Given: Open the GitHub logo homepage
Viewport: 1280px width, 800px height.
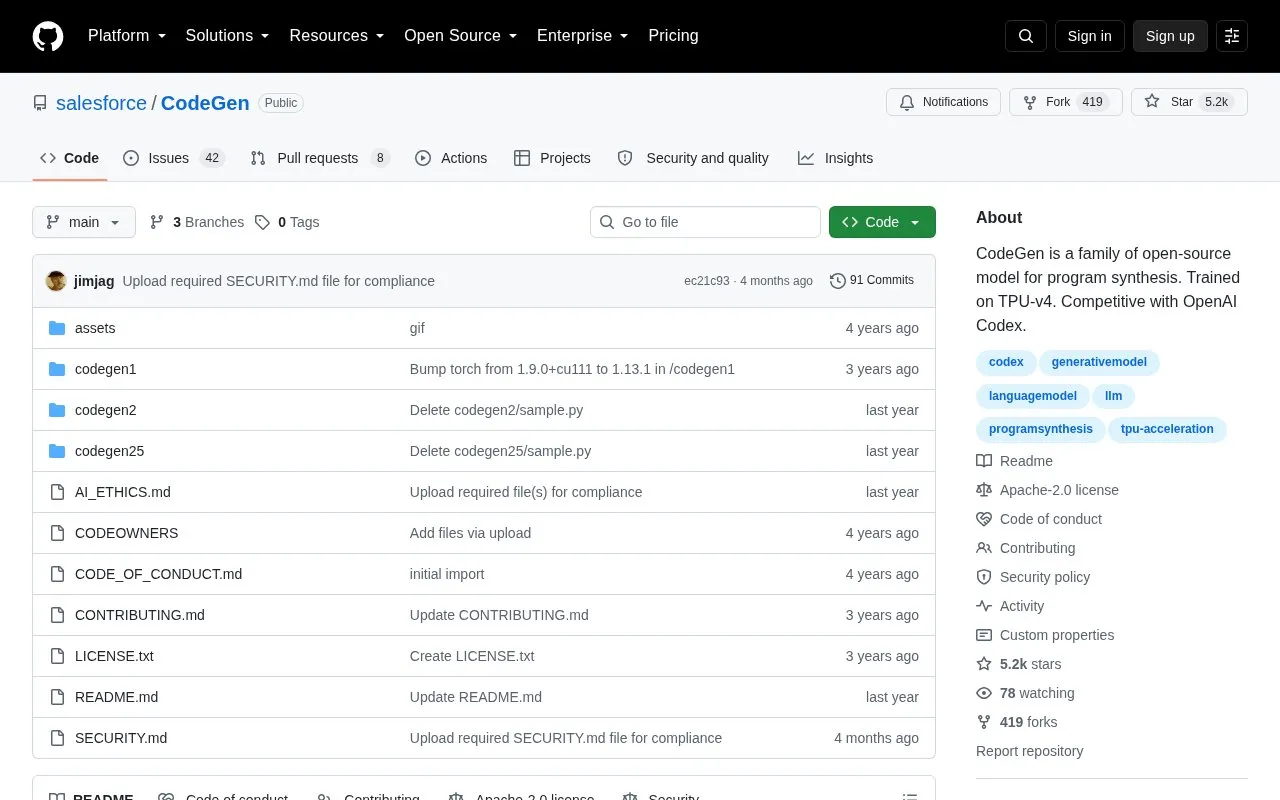Looking at the screenshot, I should click(x=48, y=36).
